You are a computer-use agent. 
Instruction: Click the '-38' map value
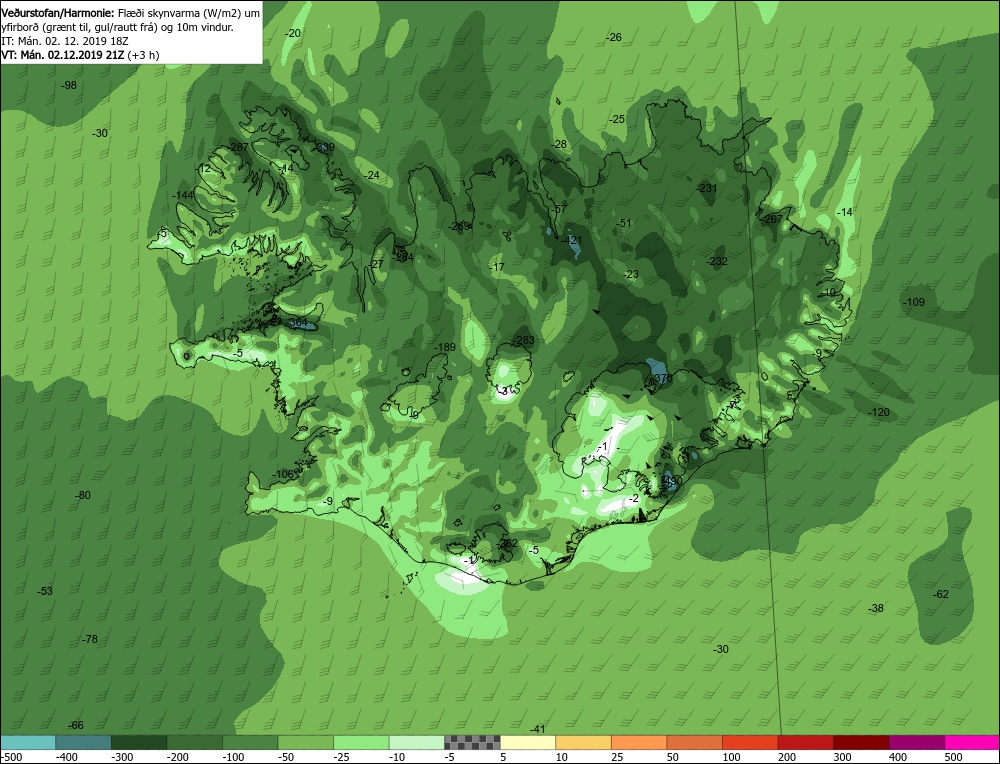(x=876, y=608)
